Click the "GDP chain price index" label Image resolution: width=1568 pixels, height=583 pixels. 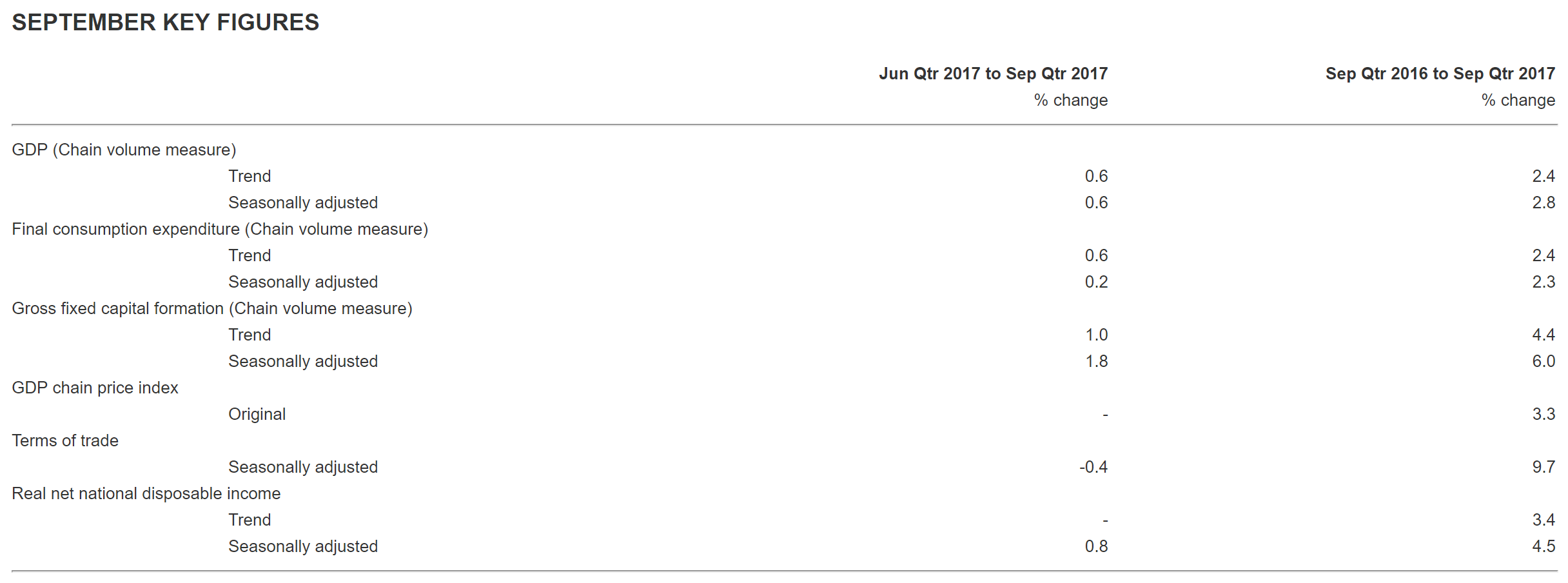(x=95, y=388)
